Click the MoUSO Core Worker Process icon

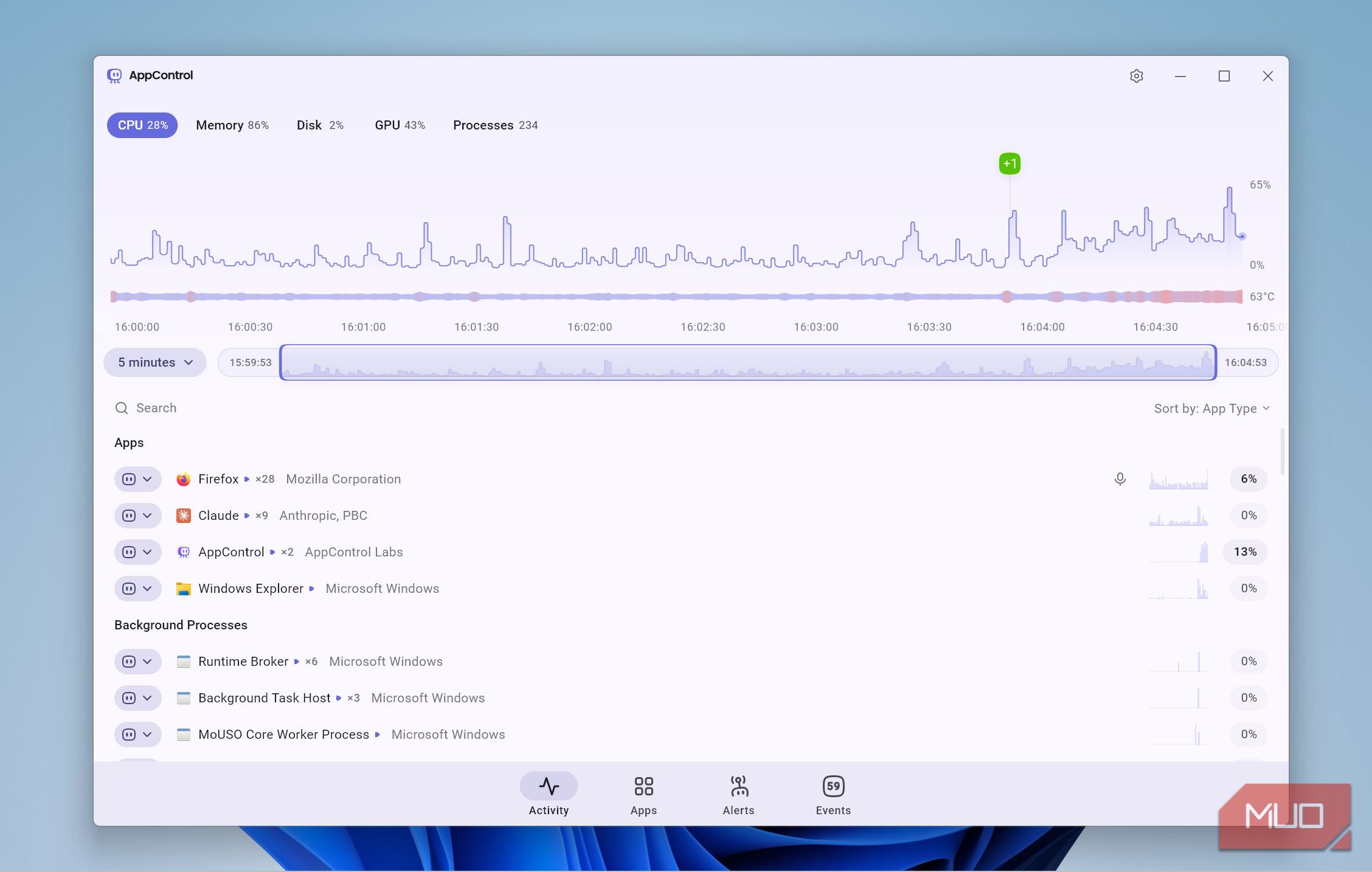click(x=183, y=735)
